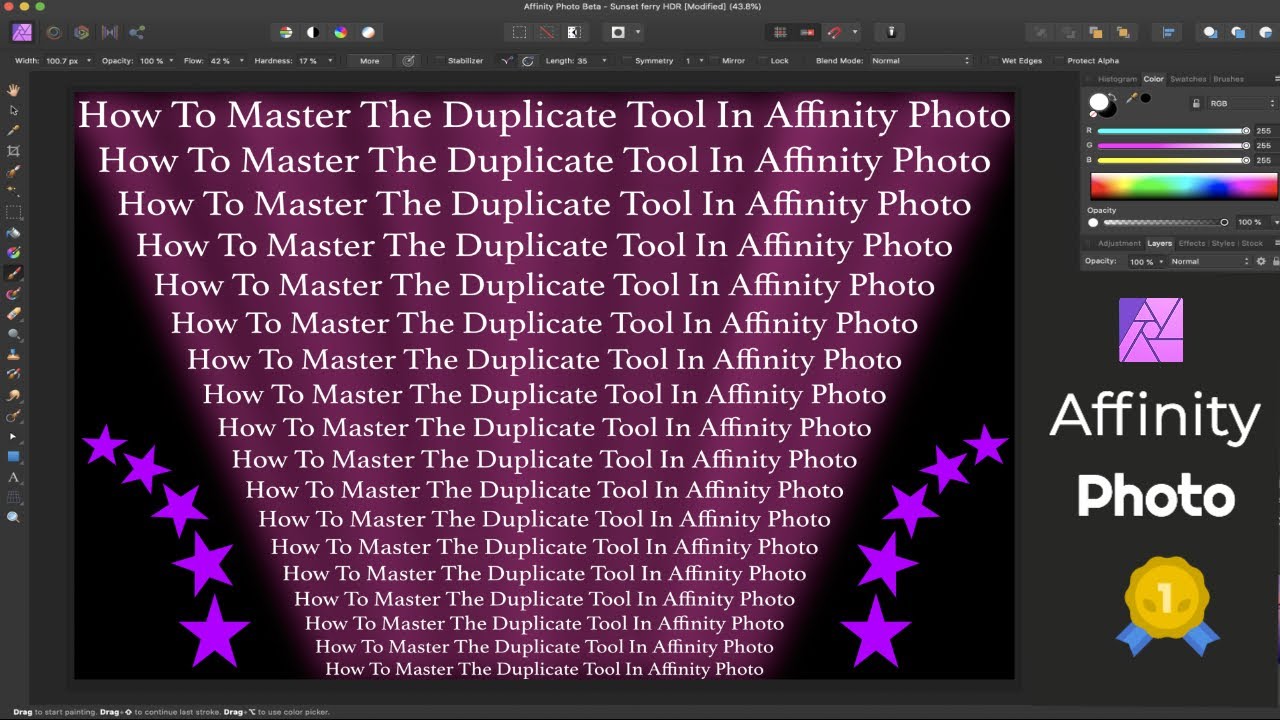
Task: Open the RGB colour model dropdown
Action: pyautogui.click(x=1241, y=103)
